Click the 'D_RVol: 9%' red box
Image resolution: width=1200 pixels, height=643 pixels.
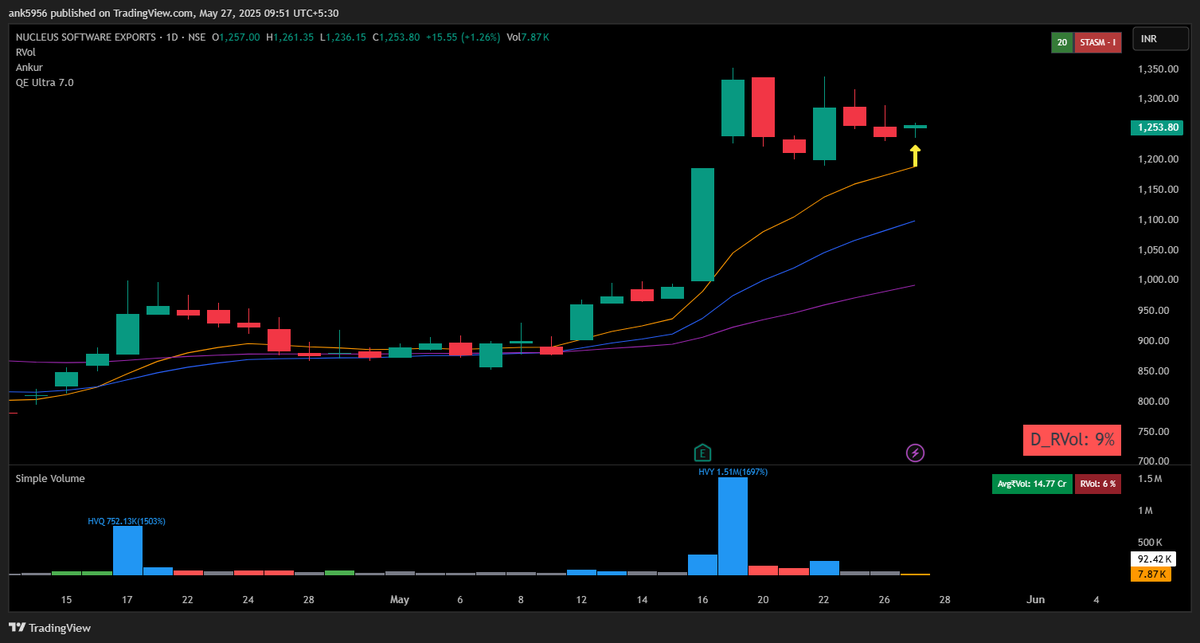tap(1073, 438)
